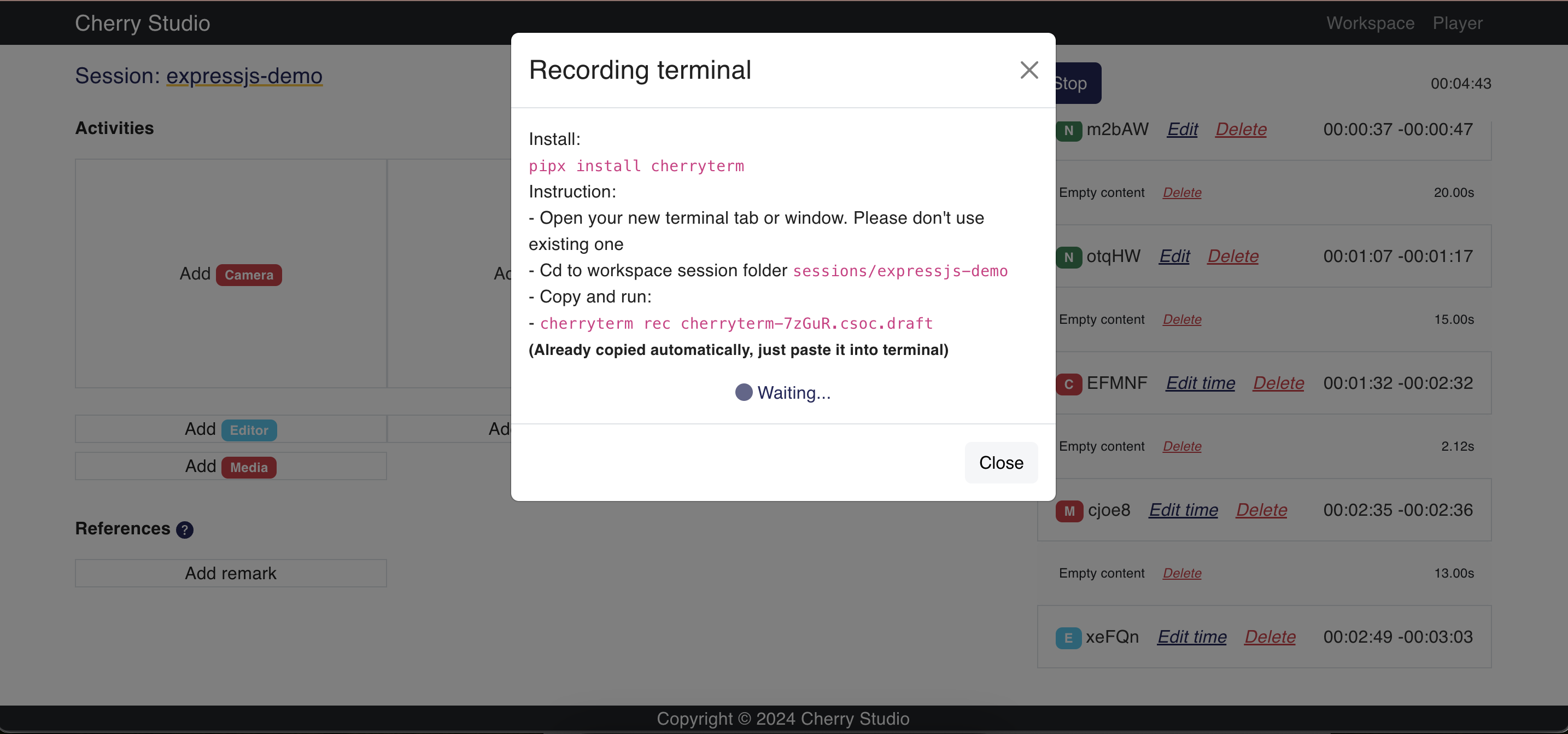Close the Recording terminal dialog with X
Viewport: 1568px width, 734px height.
1029,70
